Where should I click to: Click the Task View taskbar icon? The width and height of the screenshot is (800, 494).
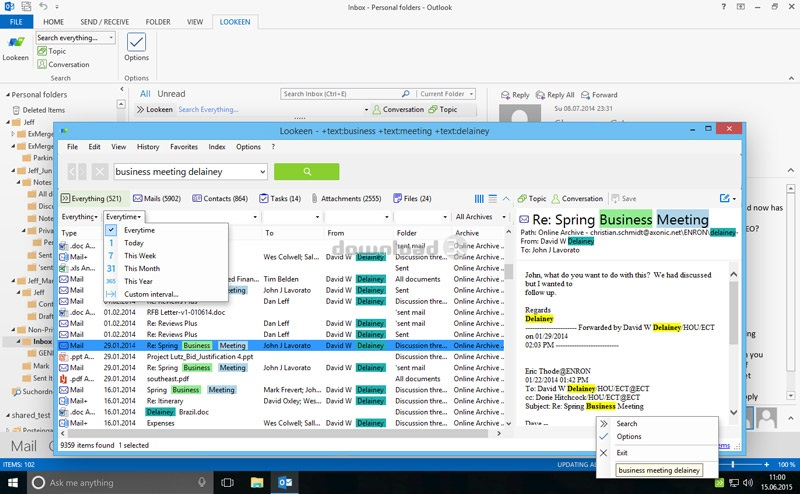pyautogui.click(x=228, y=482)
